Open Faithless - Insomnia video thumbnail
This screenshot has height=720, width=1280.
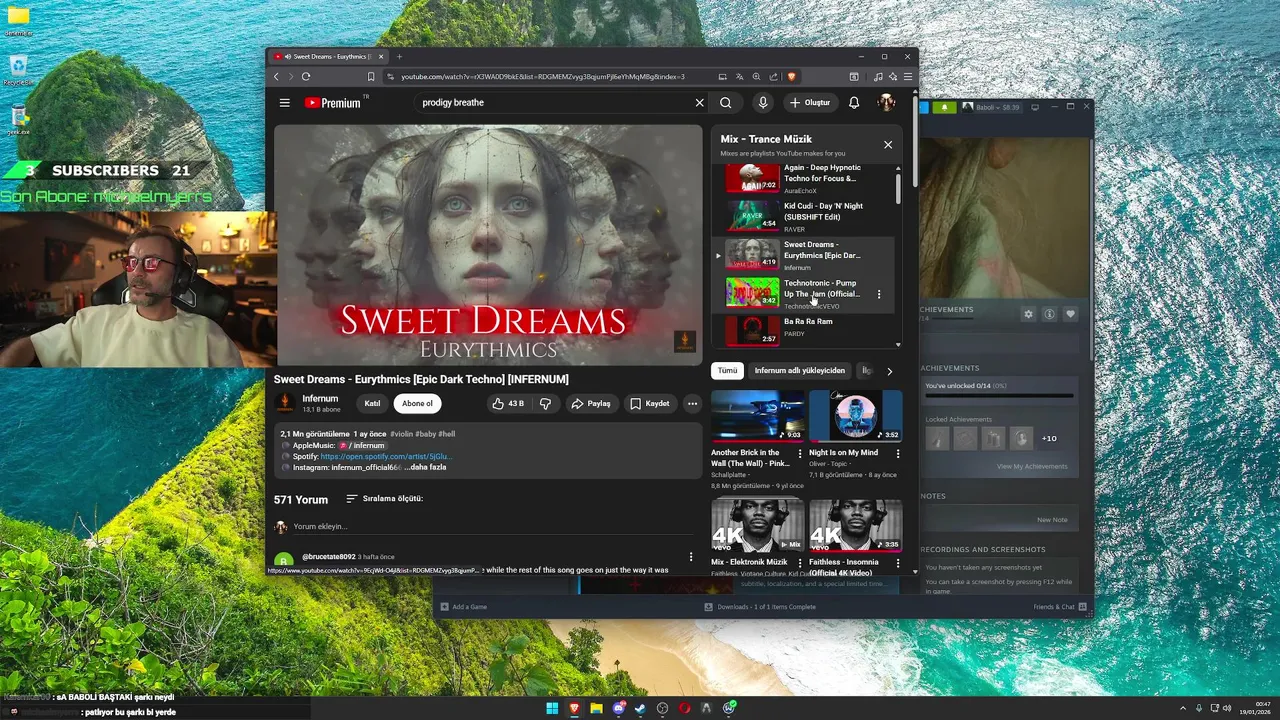pyautogui.click(x=855, y=525)
